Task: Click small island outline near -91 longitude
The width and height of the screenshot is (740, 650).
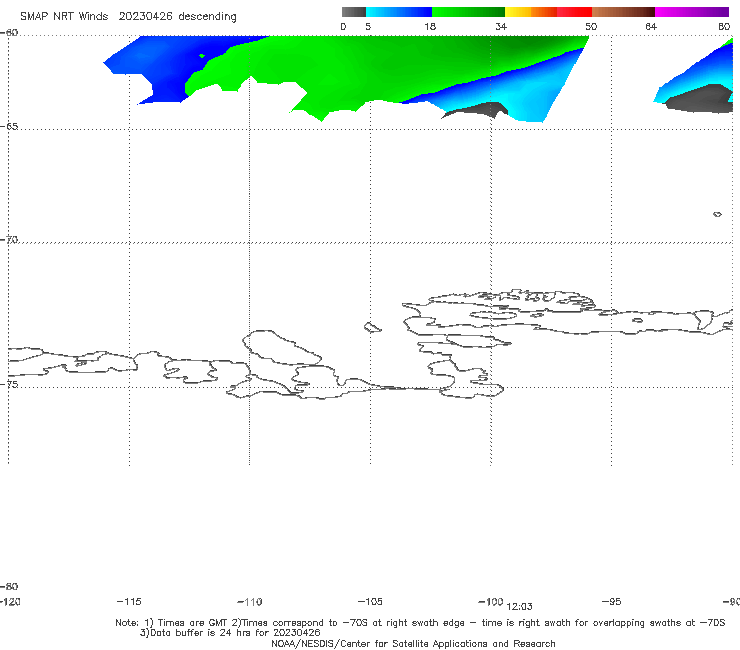Action: tap(717, 214)
